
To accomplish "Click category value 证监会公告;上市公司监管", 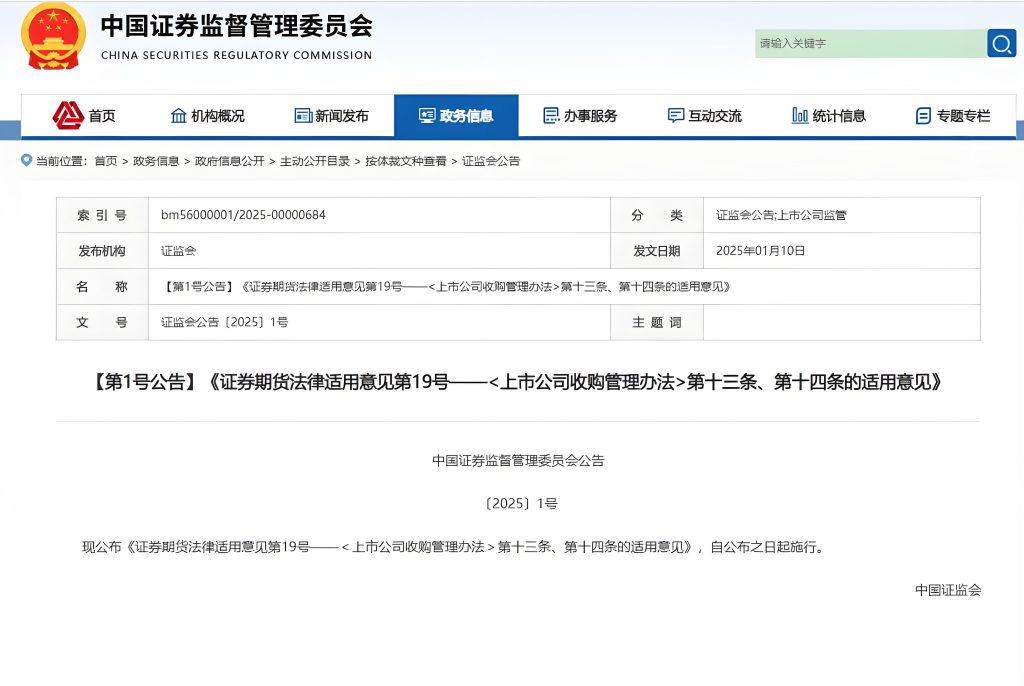I will 781,215.
